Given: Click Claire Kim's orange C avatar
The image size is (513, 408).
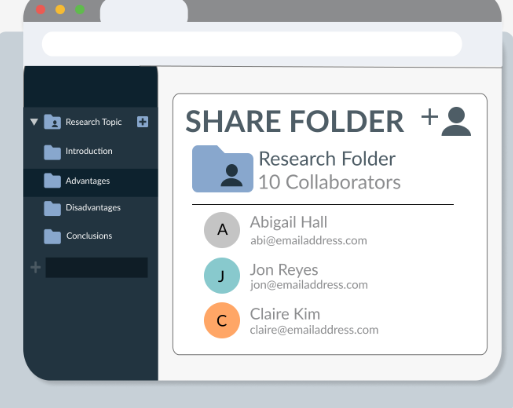Looking at the screenshot, I should [x=222, y=320].
